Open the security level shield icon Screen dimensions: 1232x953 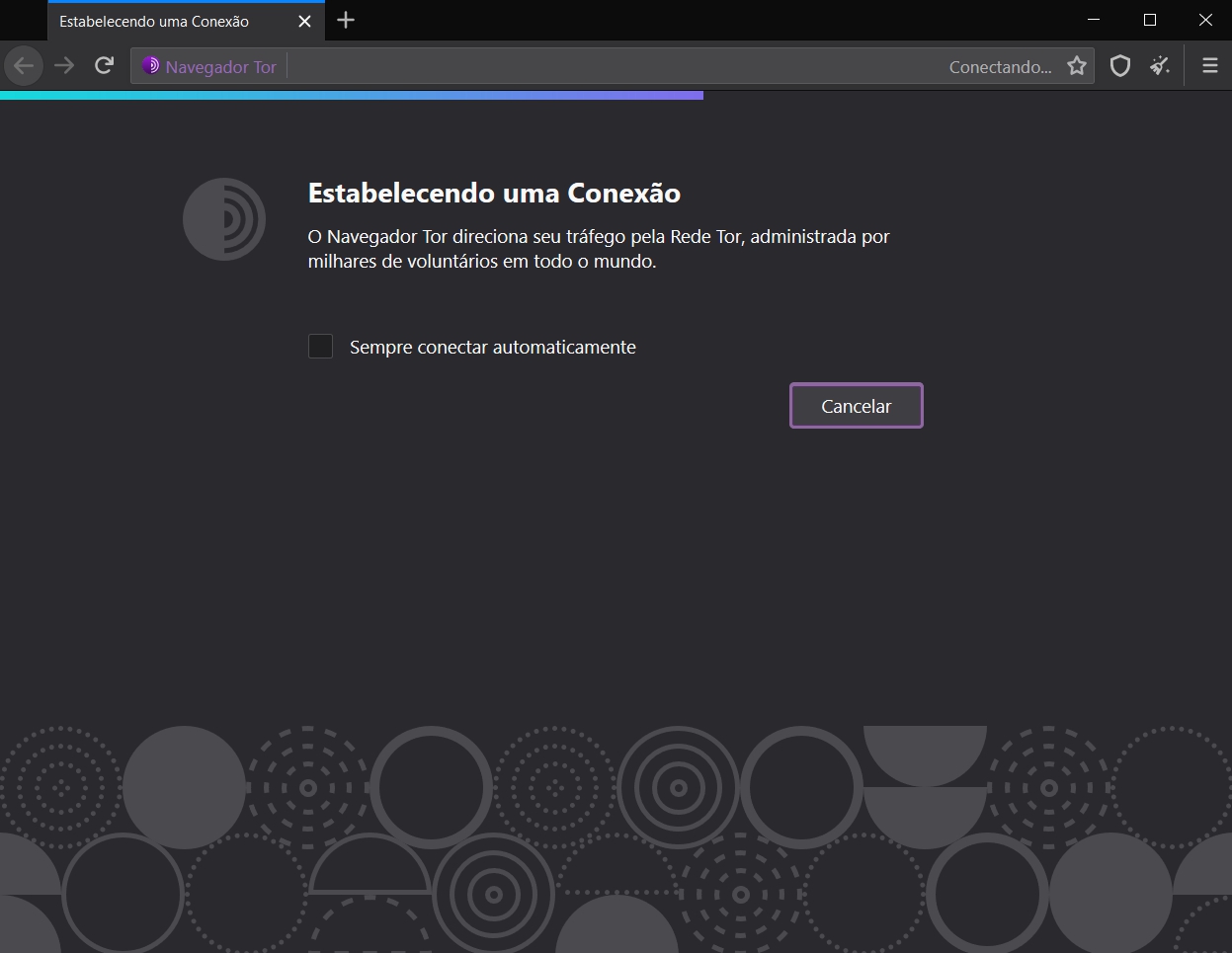click(1119, 66)
